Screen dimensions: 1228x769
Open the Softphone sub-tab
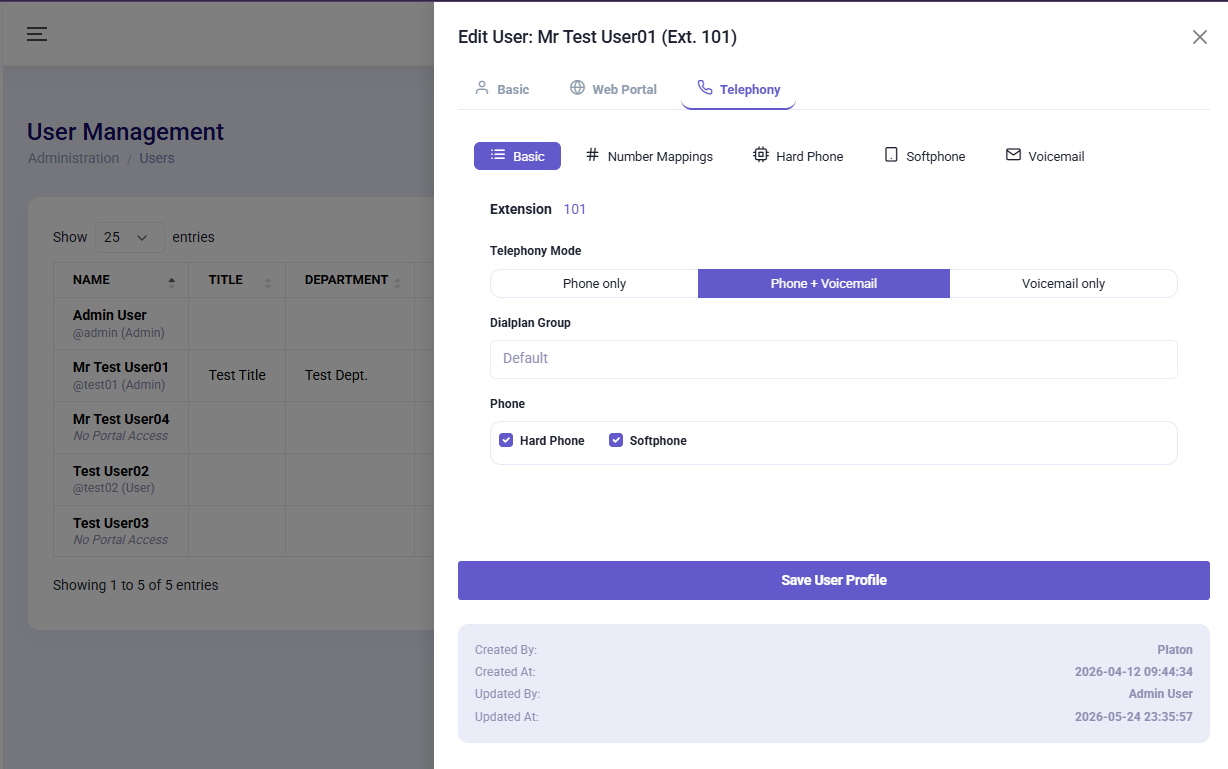pyautogui.click(x=925, y=156)
